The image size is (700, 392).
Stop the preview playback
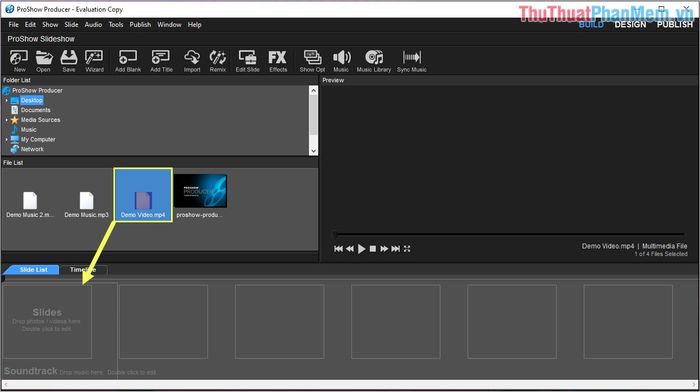pos(373,249)
